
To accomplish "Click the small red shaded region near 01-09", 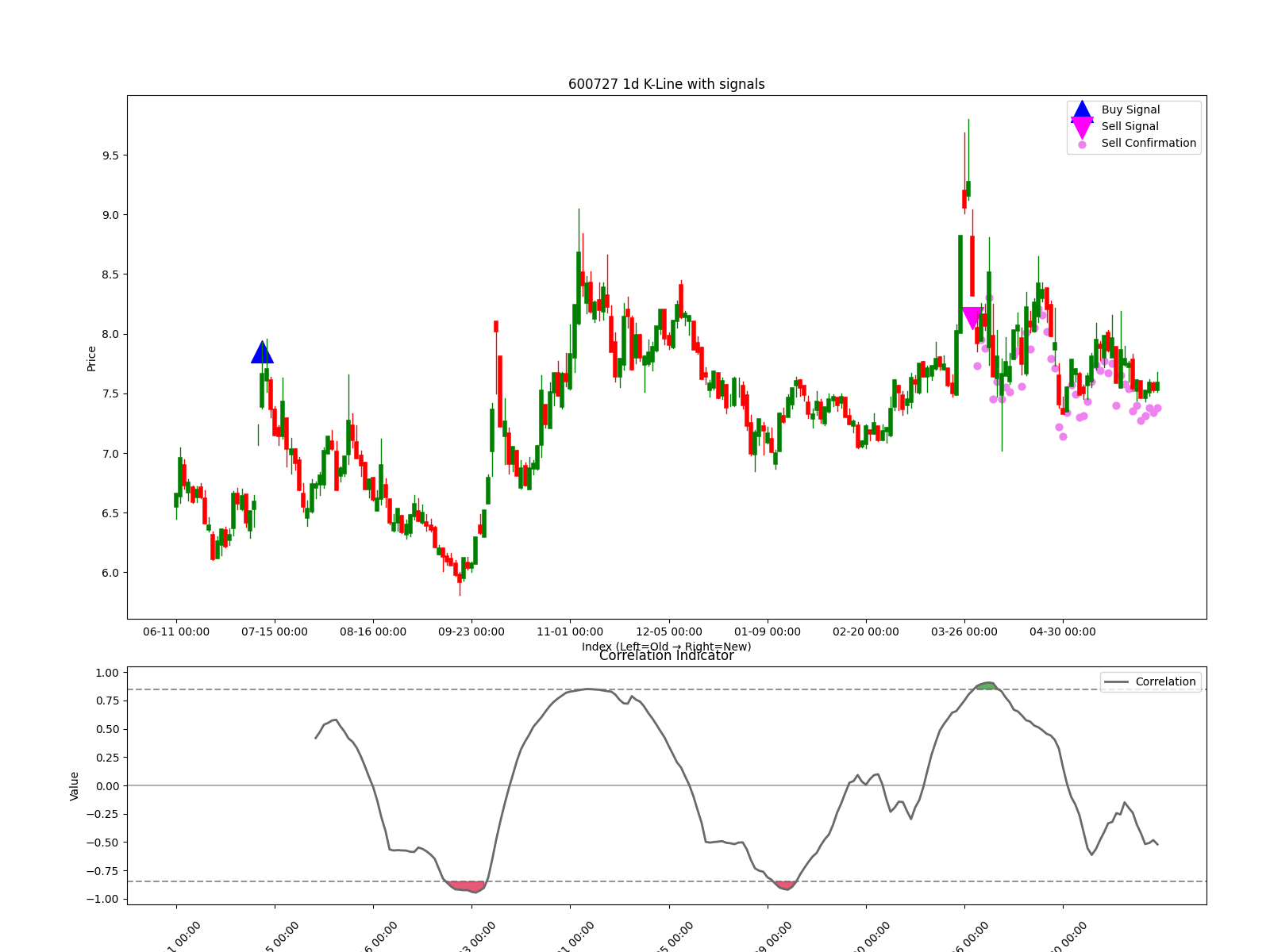I will (786, 885).
